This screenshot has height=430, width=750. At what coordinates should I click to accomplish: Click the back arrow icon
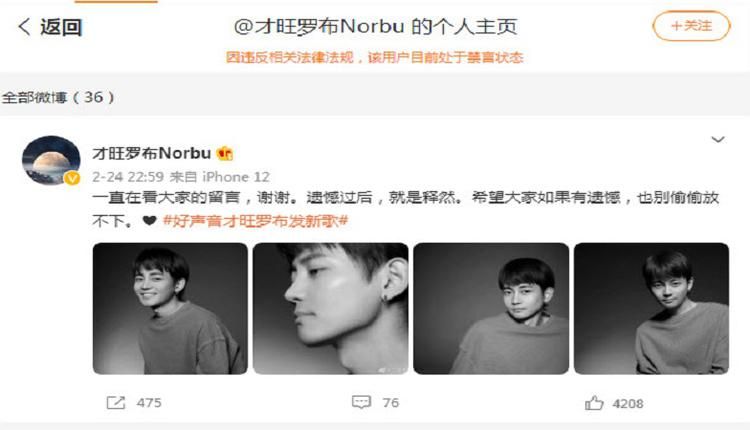tap(24, 27)
